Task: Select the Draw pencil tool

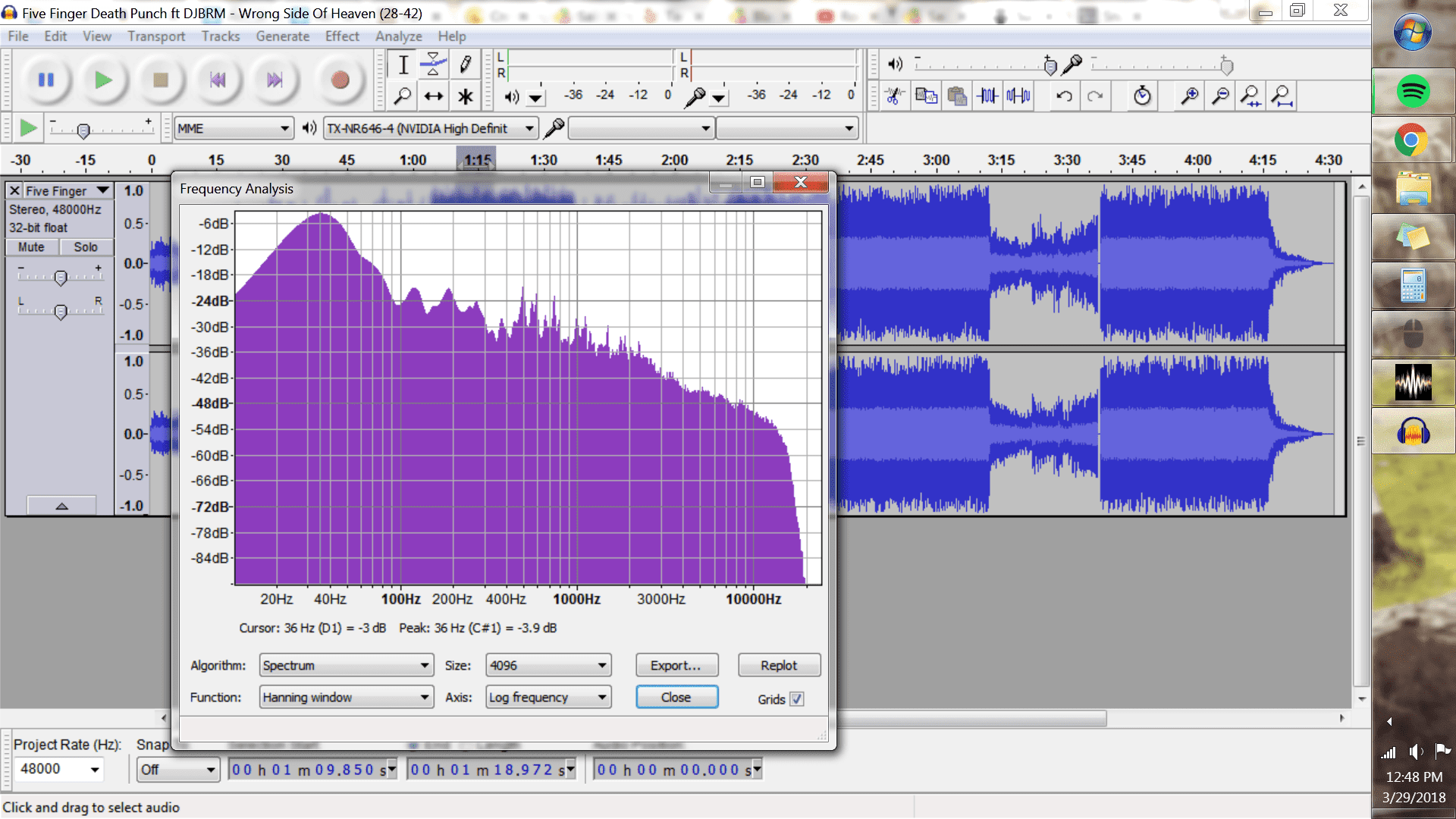Action: pos(465,65)
